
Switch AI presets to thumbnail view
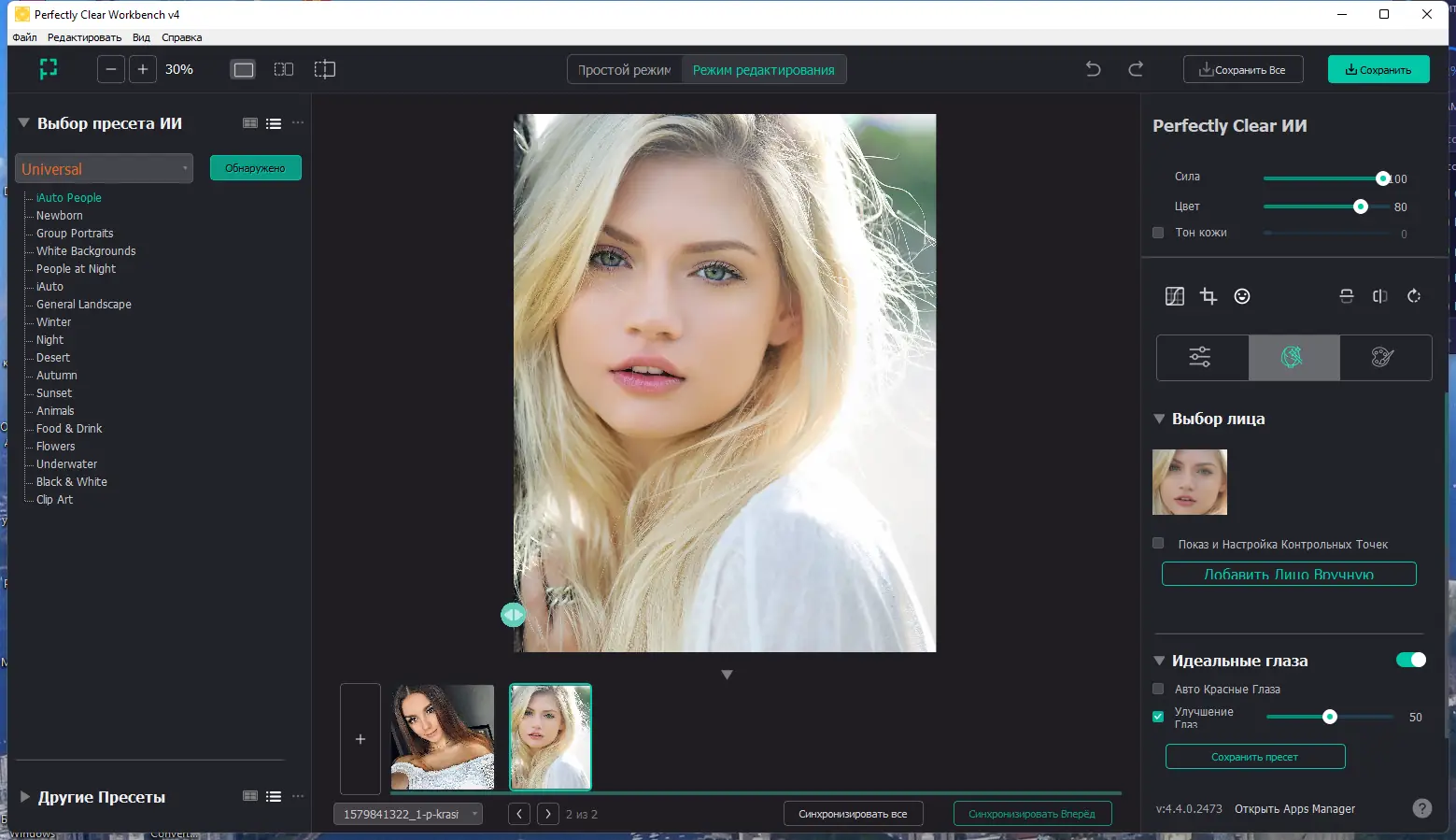coord(250,123)
